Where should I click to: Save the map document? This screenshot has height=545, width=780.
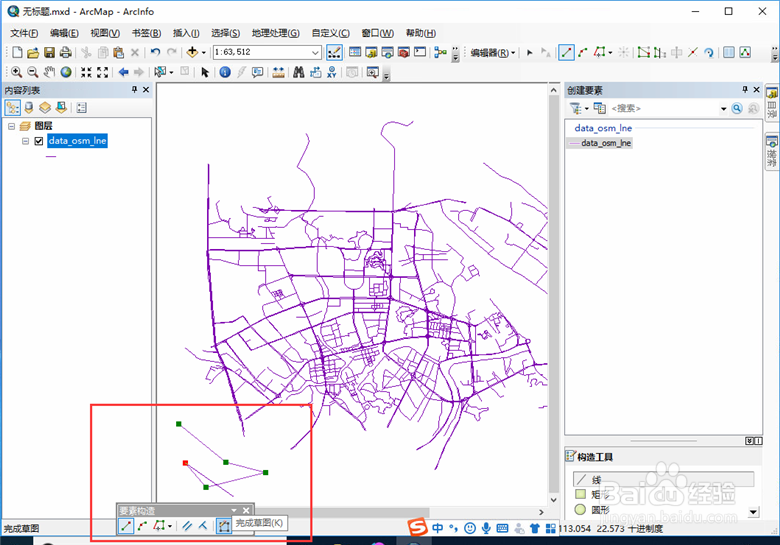pyautogui.click(x=49, y=52)
